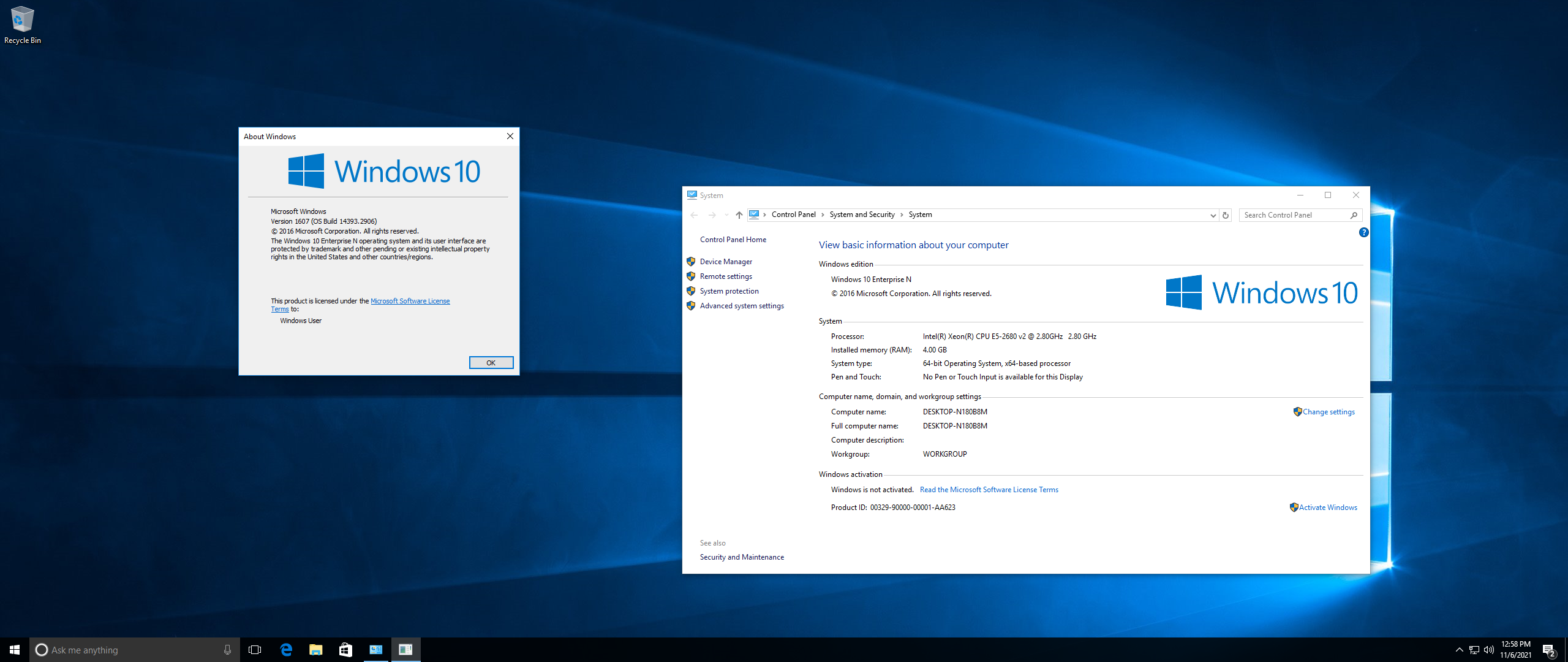
Task: Select Control Panel in the breadcrumb
Action: (x=793, y=215)
